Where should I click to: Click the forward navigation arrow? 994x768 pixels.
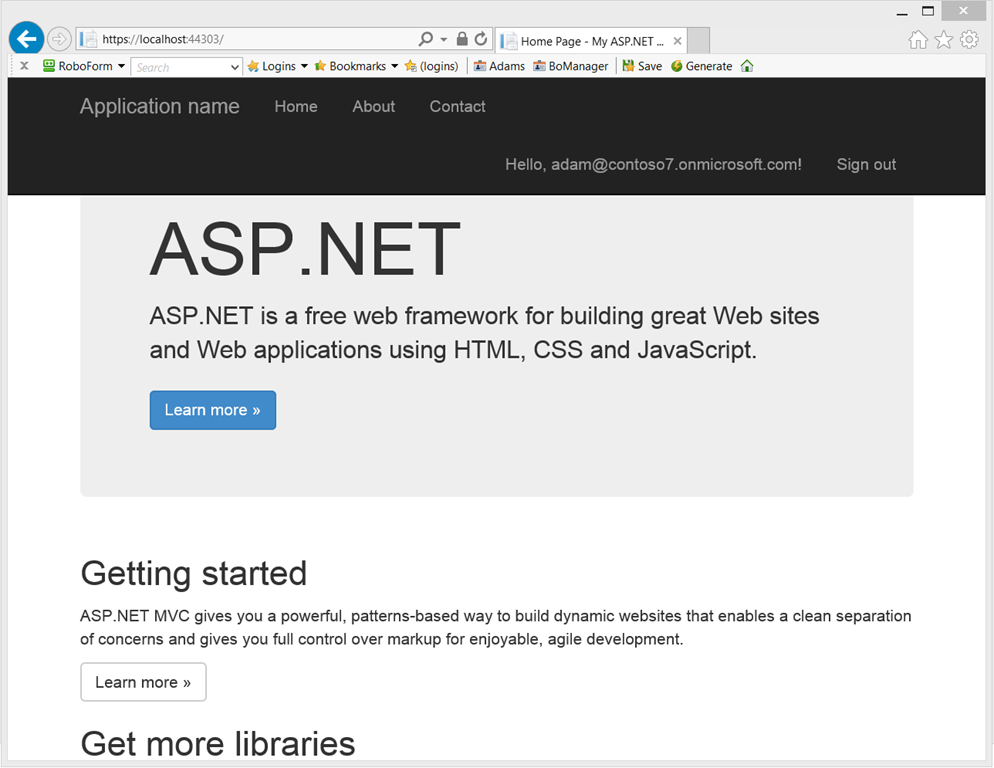point(59,39)
